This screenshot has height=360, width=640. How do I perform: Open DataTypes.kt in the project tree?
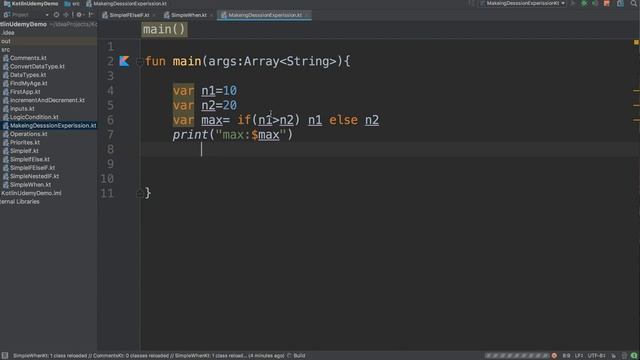[x=28, y=75]
